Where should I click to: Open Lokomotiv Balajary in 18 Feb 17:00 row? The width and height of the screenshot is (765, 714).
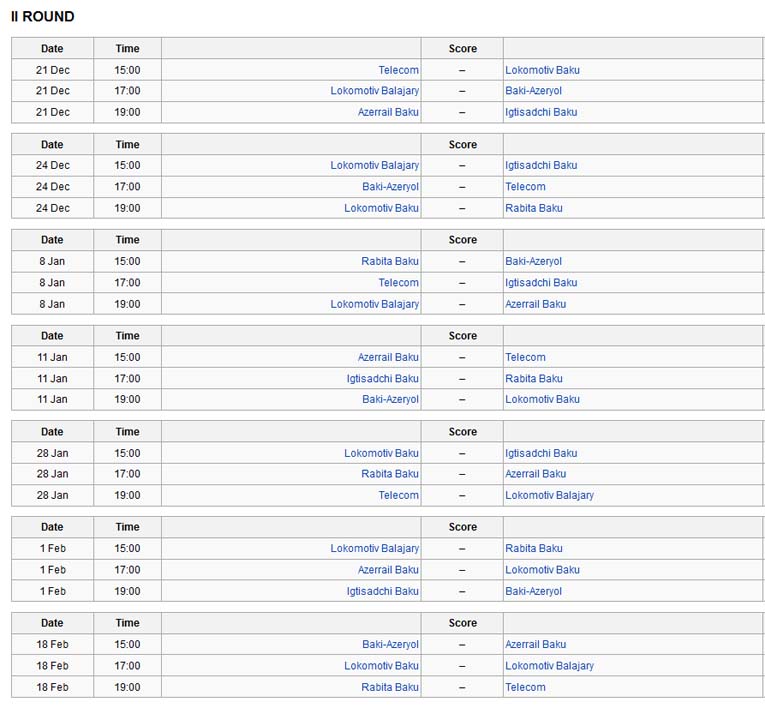[x=549, y=667]
